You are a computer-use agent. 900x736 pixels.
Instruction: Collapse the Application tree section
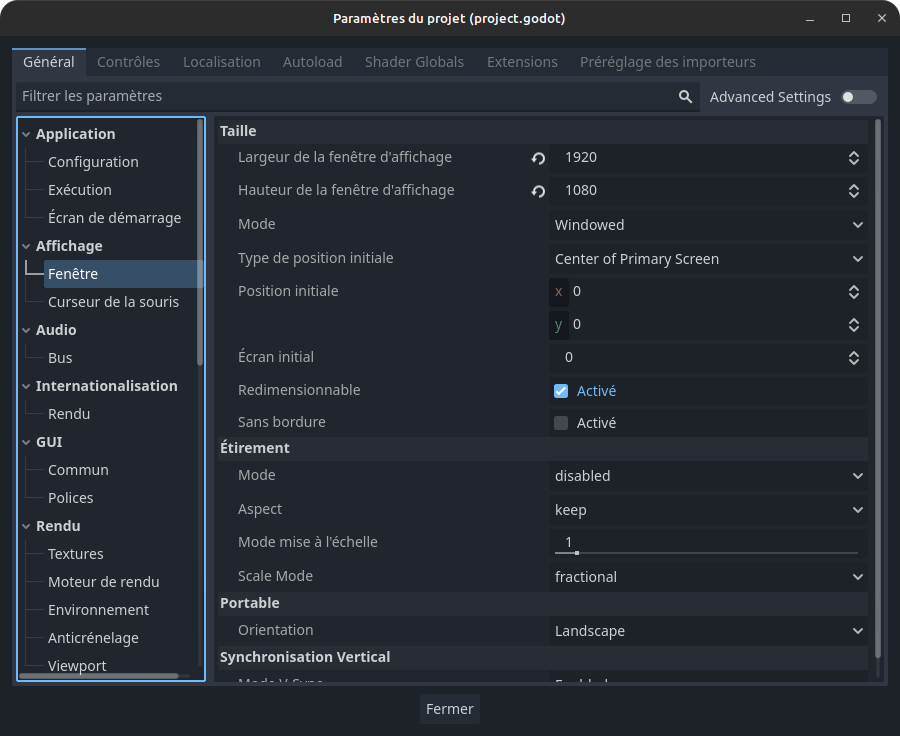(26, 134)
